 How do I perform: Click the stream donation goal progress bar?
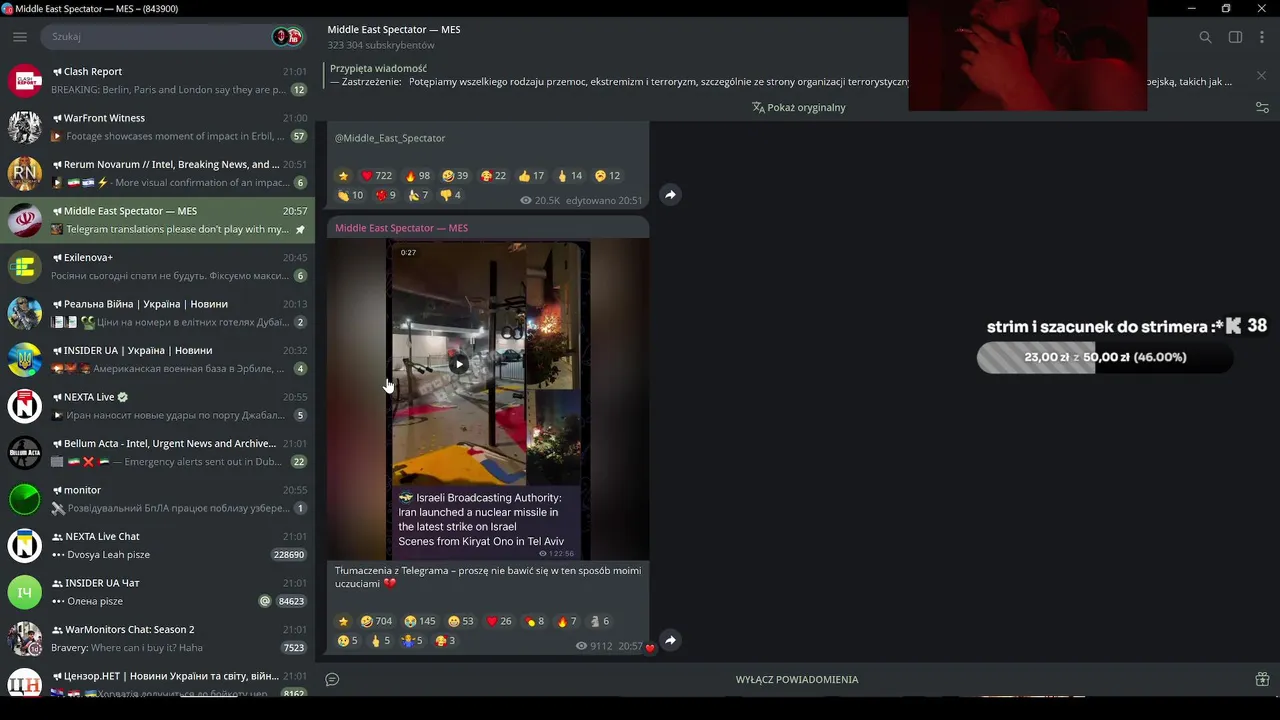(x=1105, y=357)
